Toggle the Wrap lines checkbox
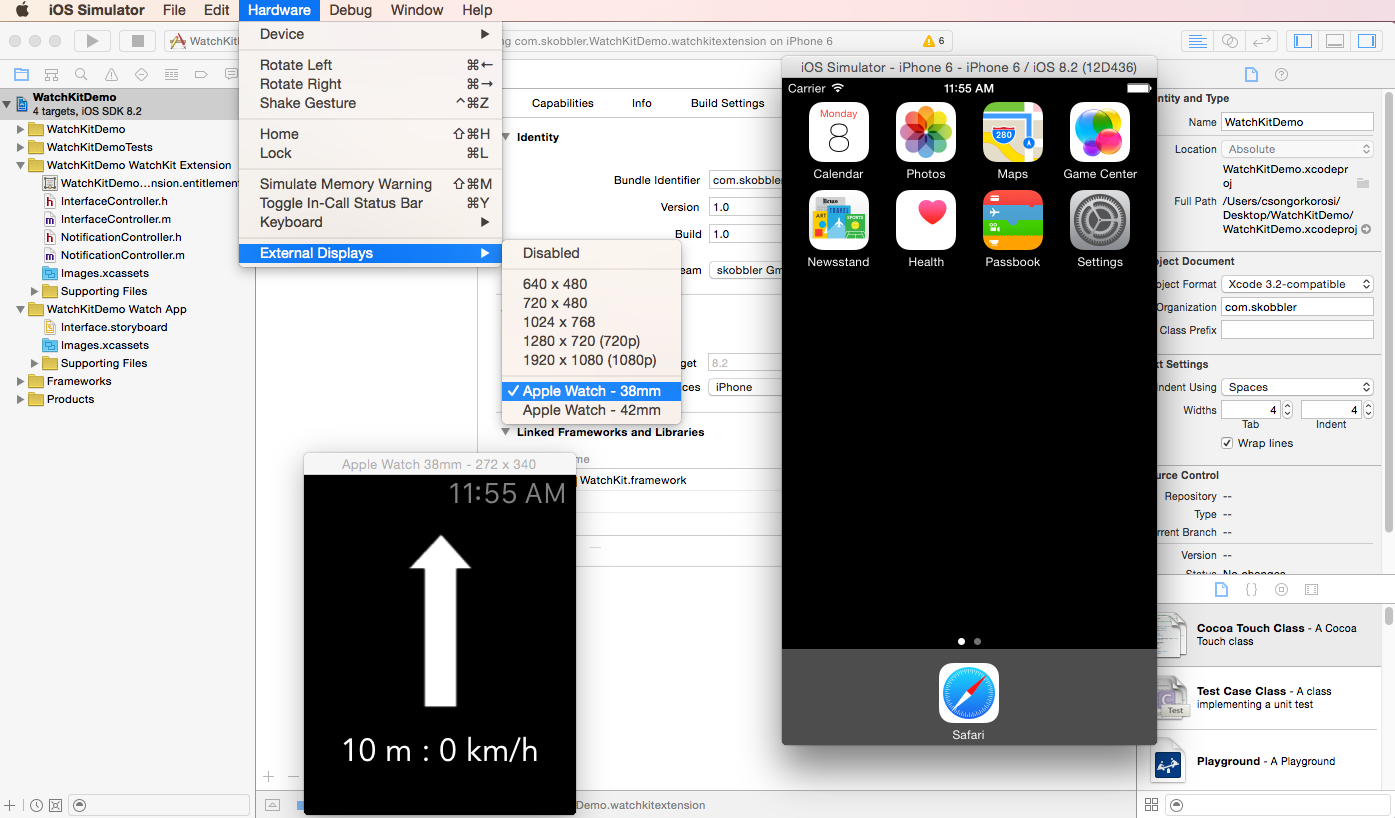The image size is (1395, 818). tap(1227, 443)
